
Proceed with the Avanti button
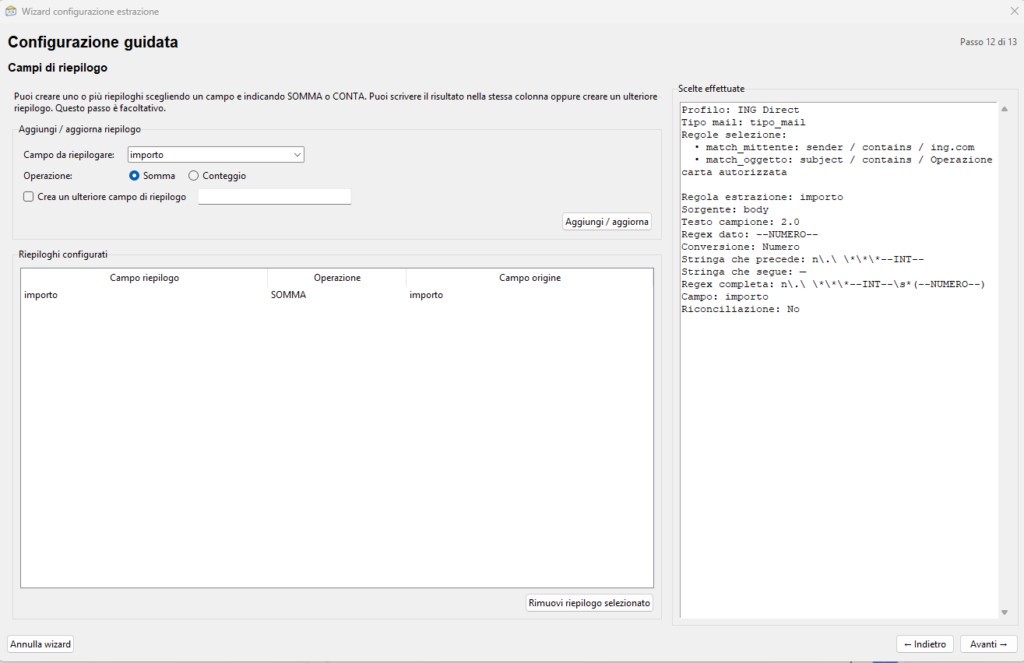988,644
